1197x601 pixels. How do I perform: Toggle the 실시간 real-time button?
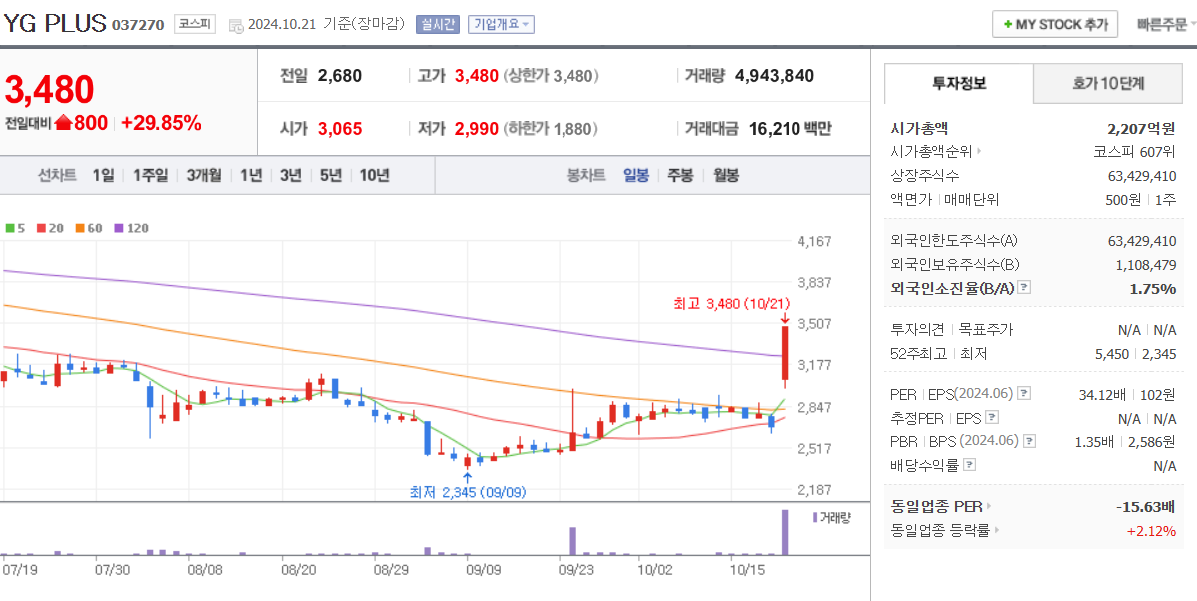437,24
